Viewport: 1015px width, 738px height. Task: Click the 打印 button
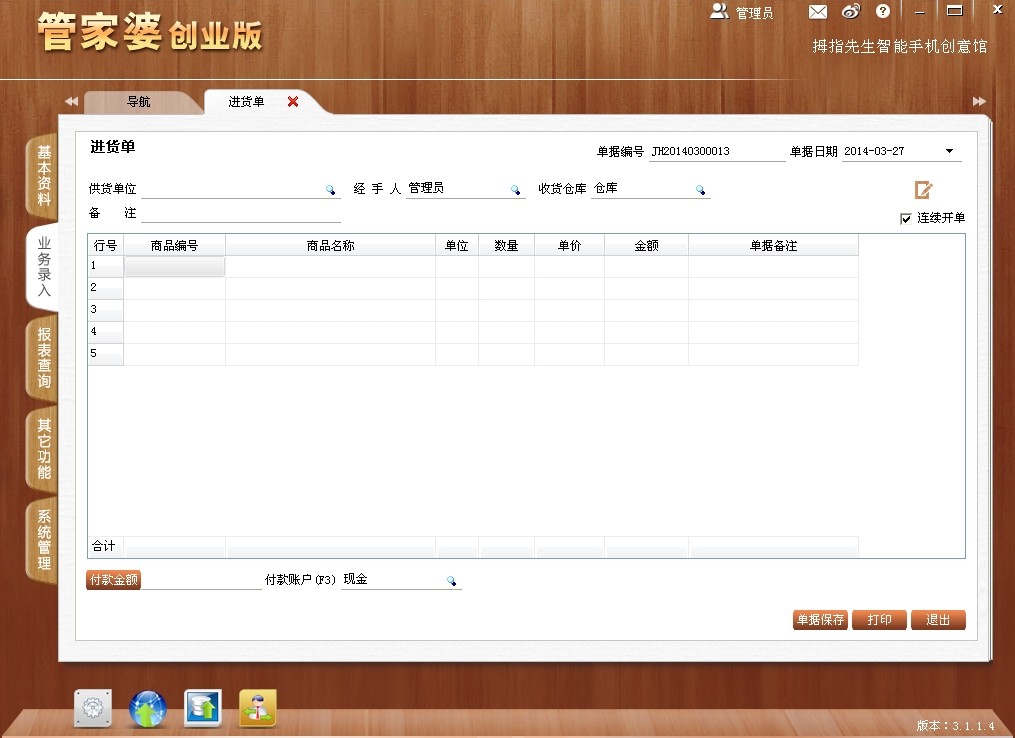[879, 619]
